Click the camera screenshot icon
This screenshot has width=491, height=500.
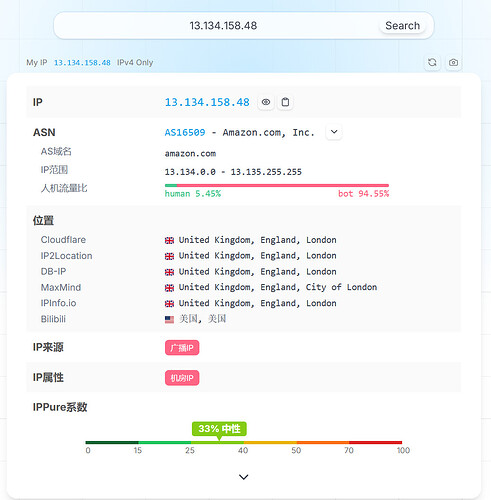[453, 62]
